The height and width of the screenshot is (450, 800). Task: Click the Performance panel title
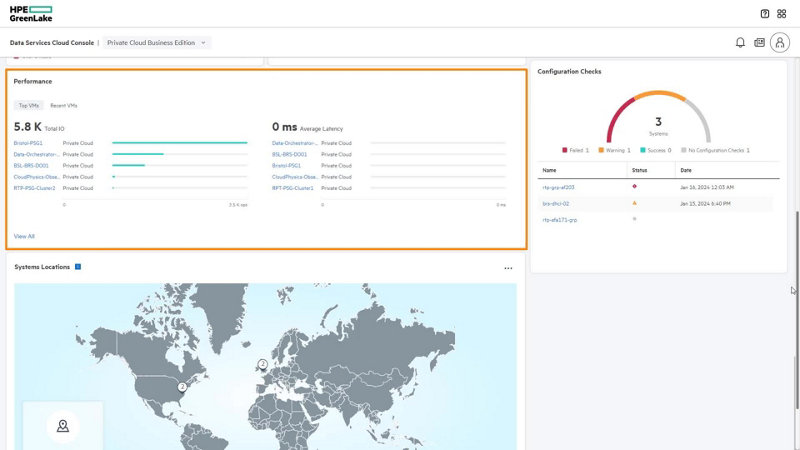coord(33,81)
